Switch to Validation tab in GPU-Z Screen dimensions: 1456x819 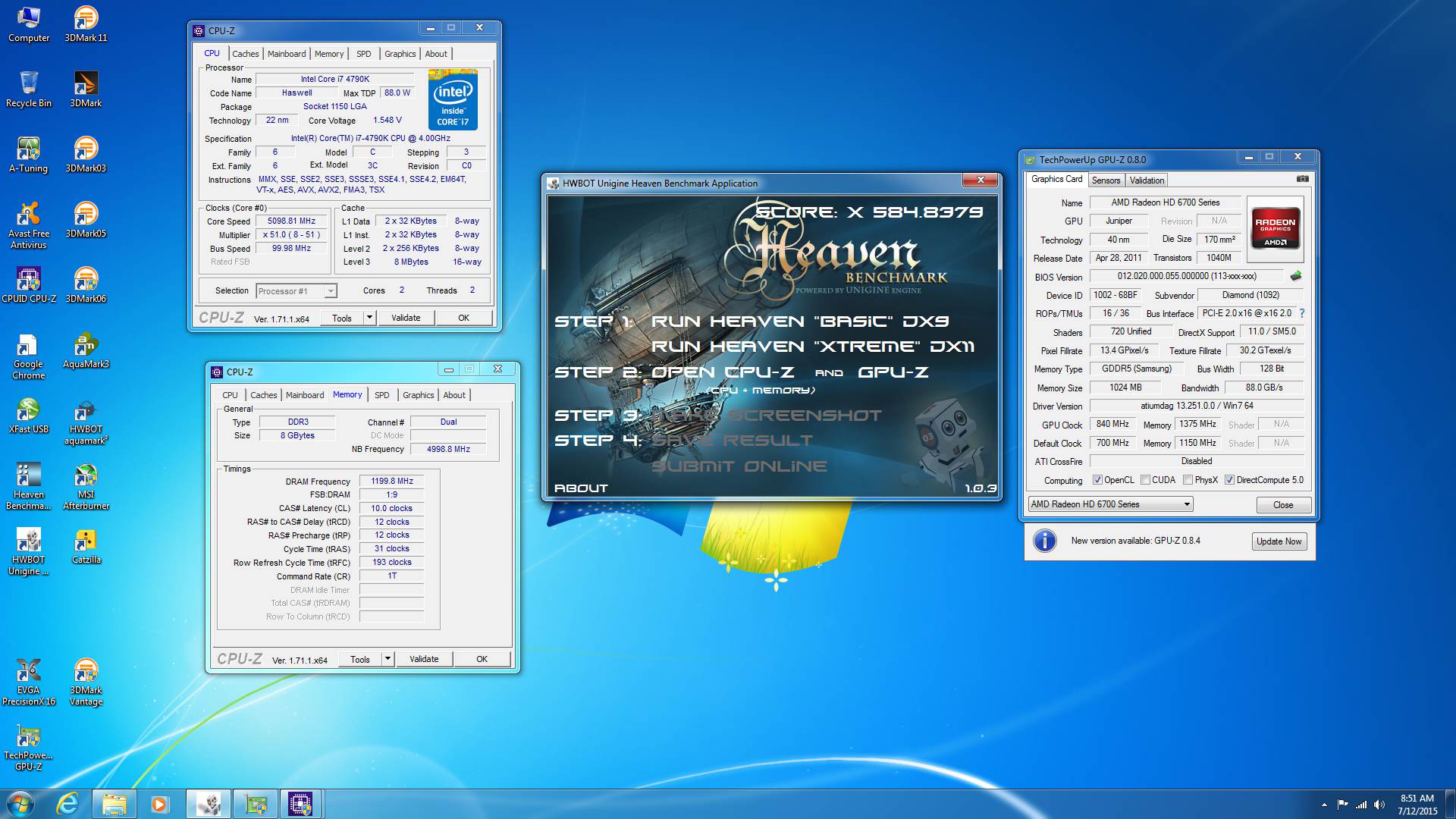1147,180
